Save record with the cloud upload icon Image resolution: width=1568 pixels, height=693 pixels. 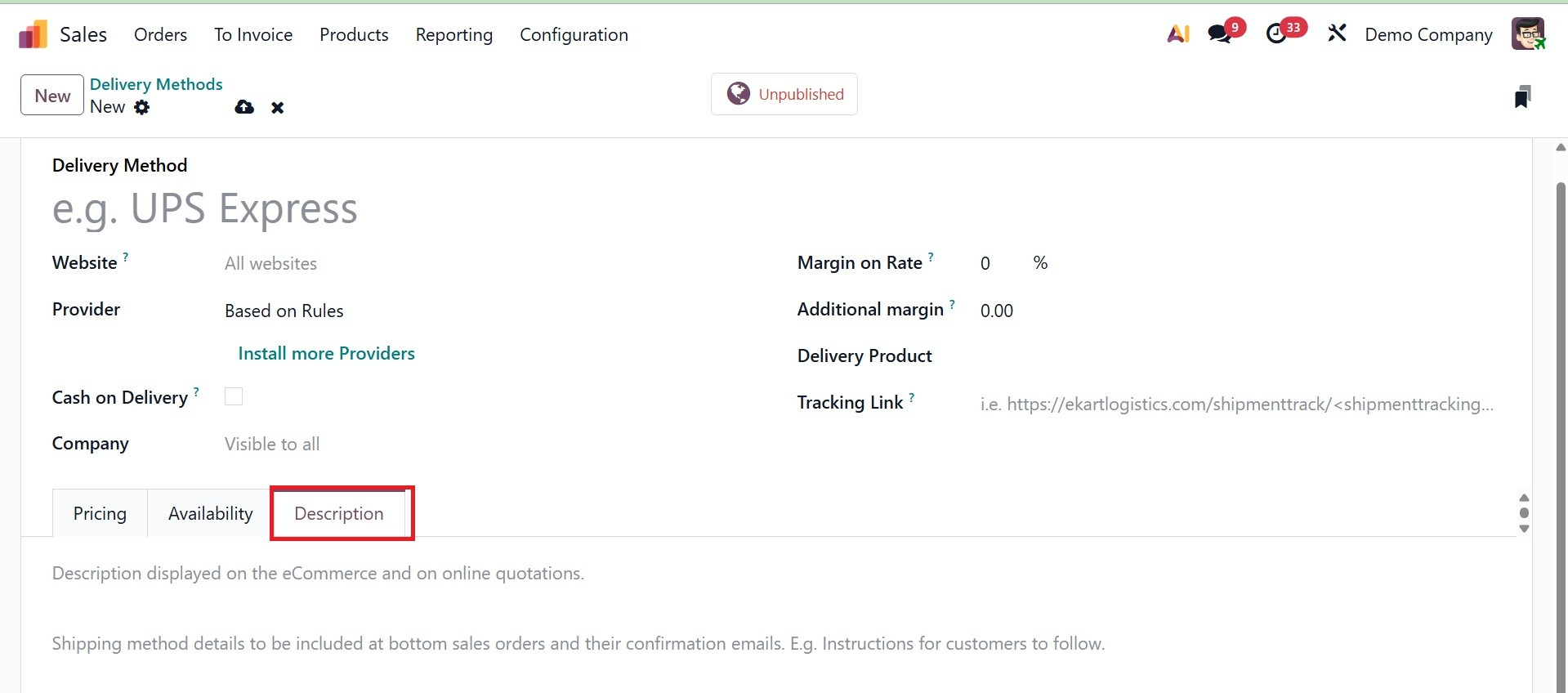[244, 107]
